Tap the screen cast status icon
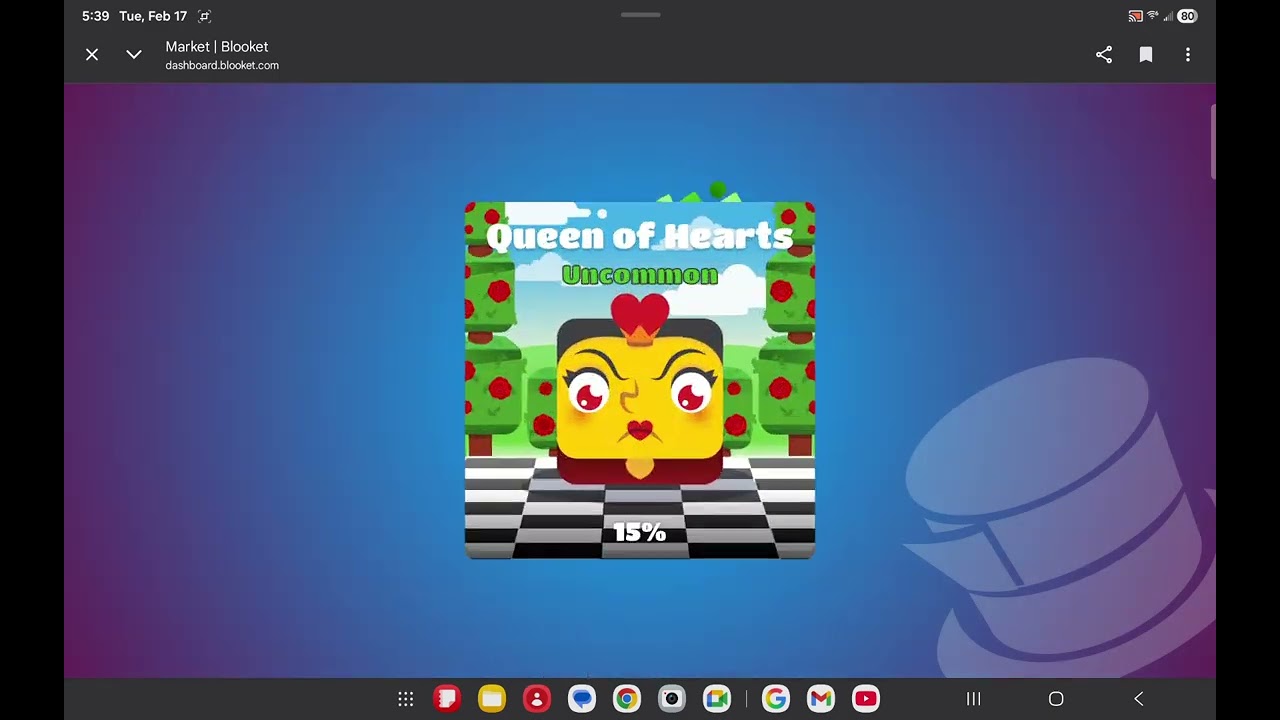The height and width of the screenshot is (720, 1280). [x=1135, y=16]
